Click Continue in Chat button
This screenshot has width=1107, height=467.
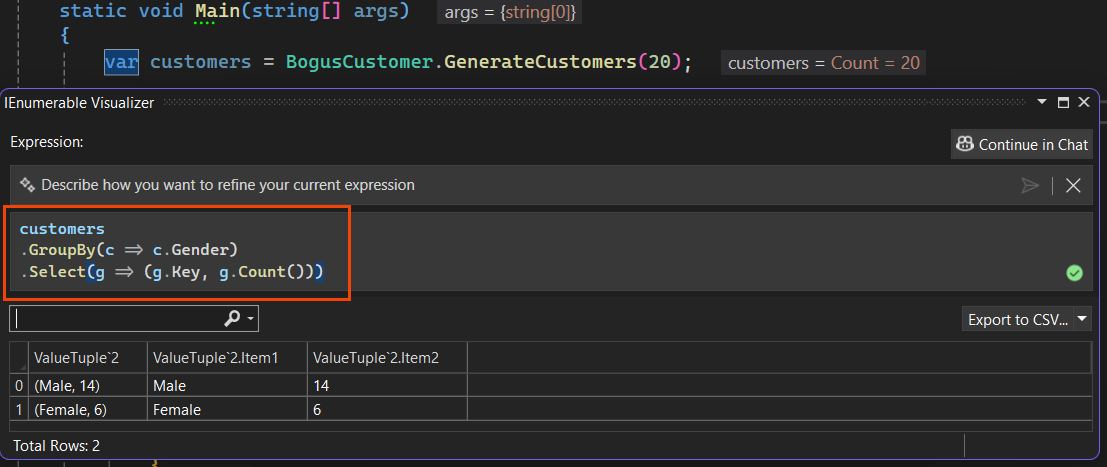(1022, 144)
